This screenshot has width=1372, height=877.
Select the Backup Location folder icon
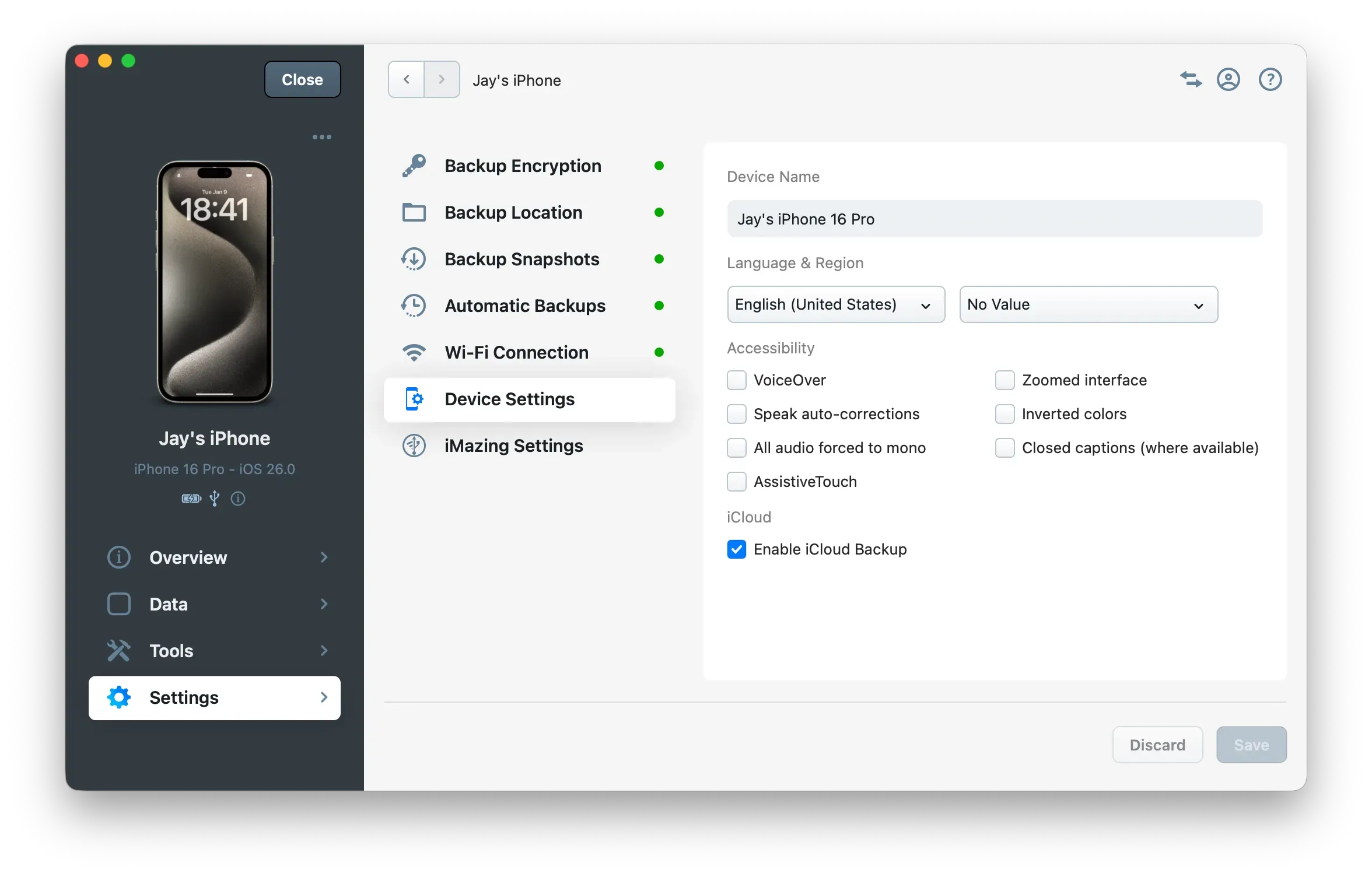(x=414, y=212)
